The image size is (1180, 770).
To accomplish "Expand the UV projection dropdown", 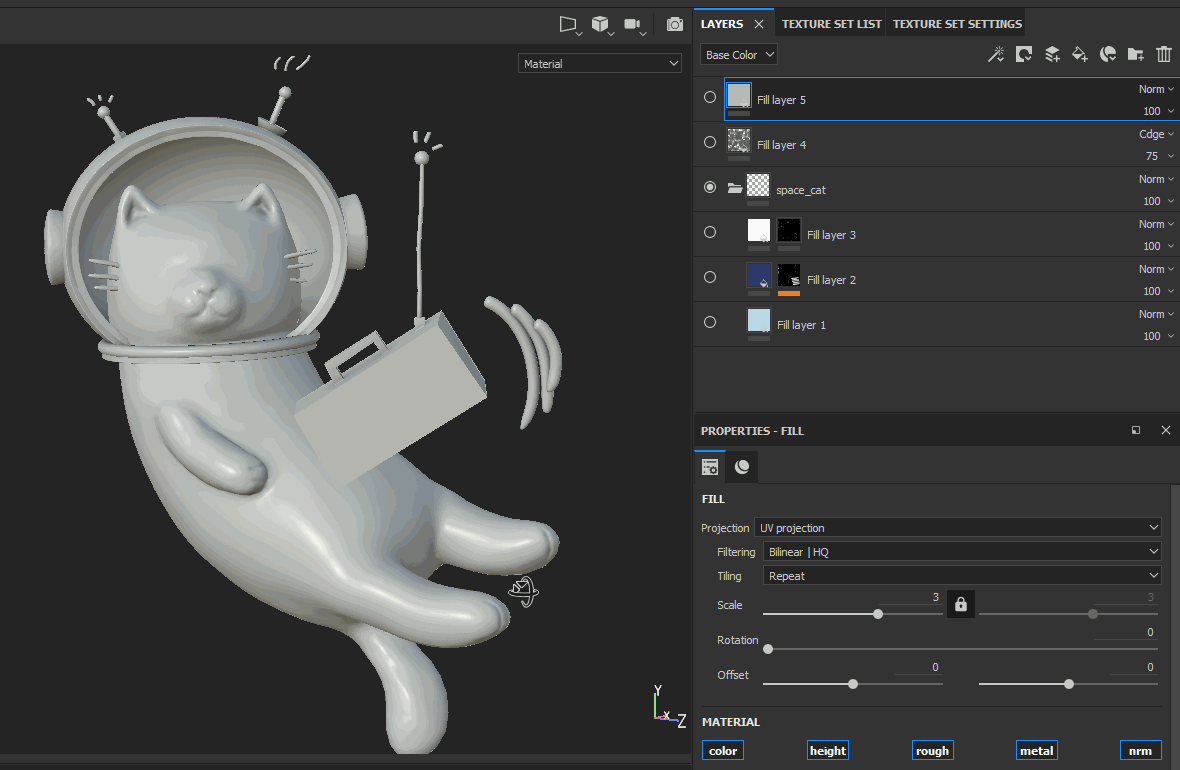I will pyautogui.click(x=958, y=528).
